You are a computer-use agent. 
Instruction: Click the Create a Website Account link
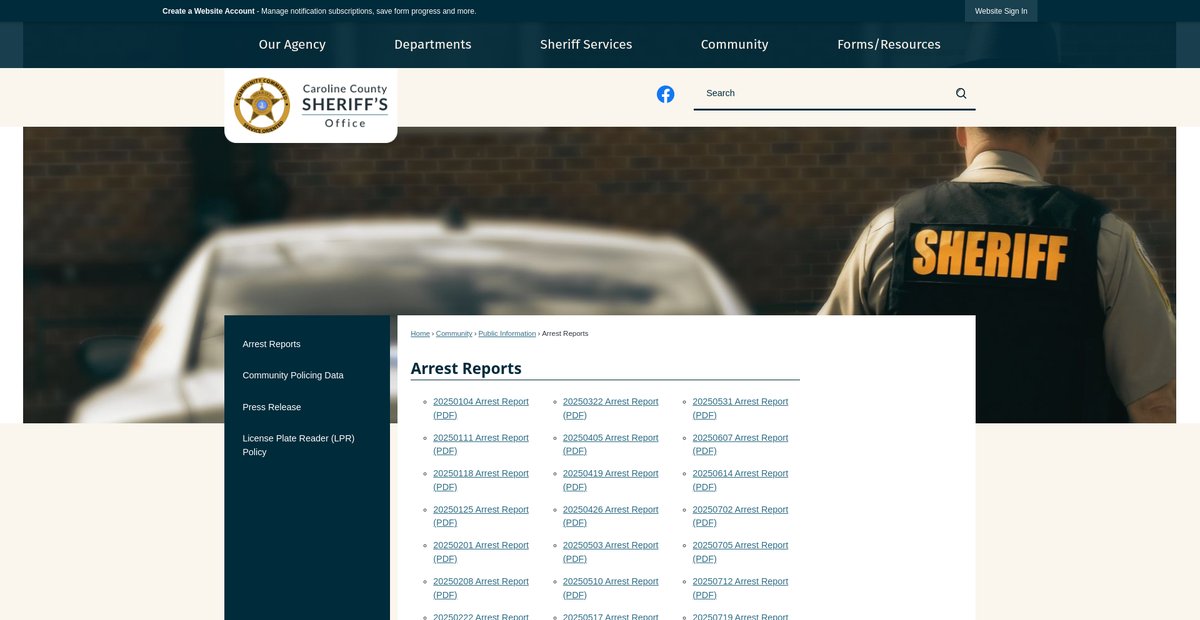(x=209, y=11)
